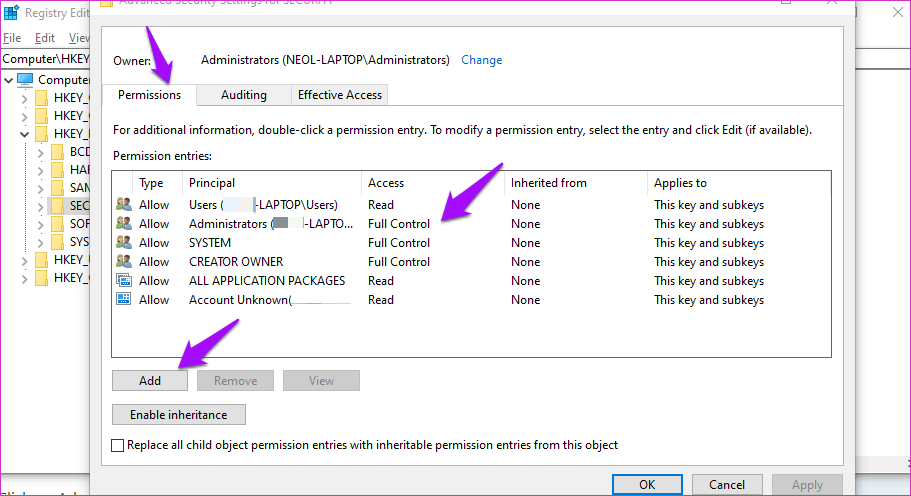Click the Registry Editor title bar icon
911x496 pixels.
pyautogui.click(x=11, y=13)
